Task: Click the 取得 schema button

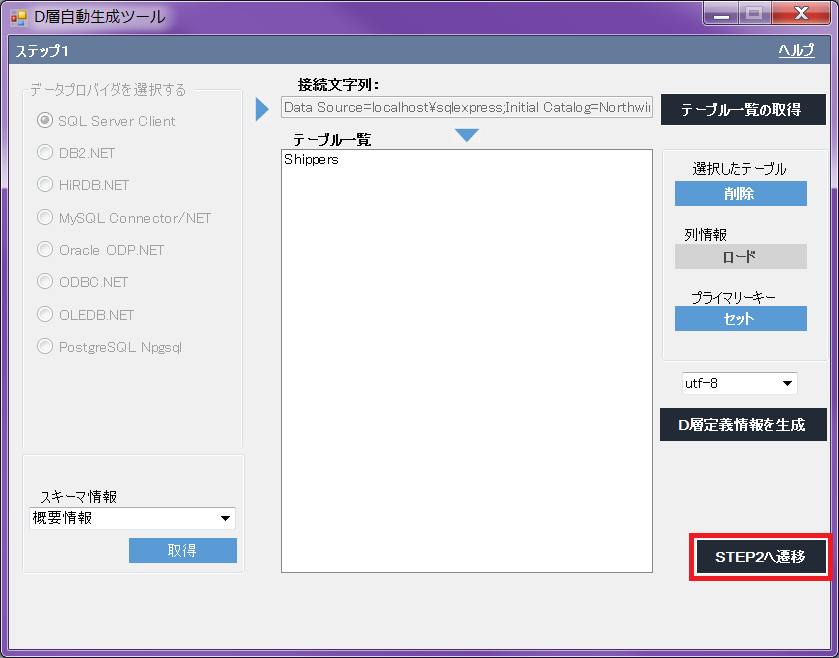Action: 182,551
